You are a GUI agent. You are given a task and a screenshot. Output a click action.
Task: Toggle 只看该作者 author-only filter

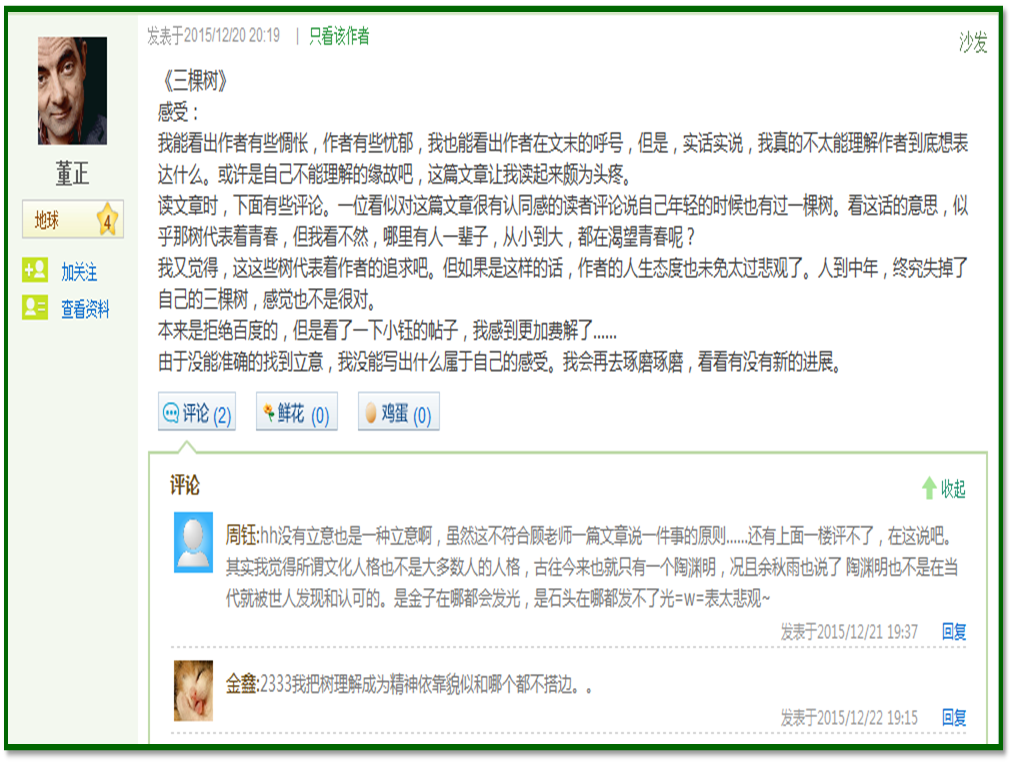click(339, 36)
